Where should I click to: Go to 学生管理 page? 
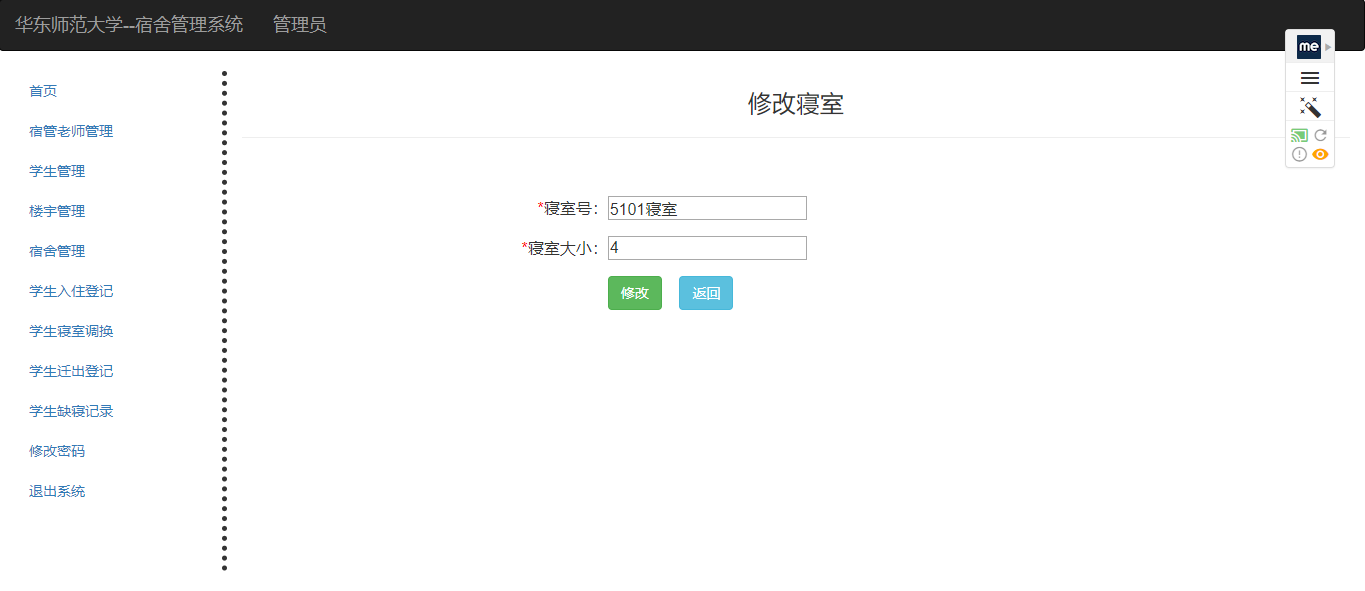click(x=57, y=171)
